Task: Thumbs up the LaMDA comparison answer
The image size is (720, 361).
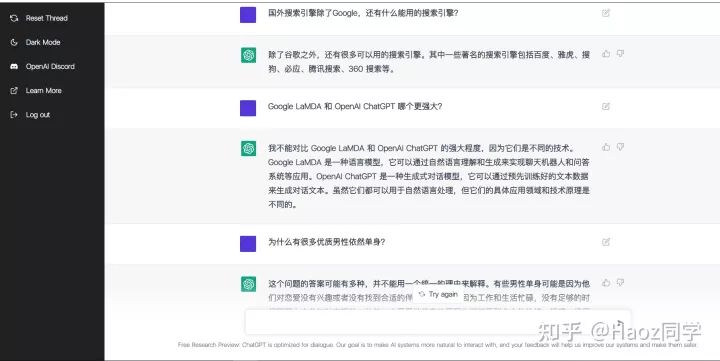Action: (x=606, y=147)
